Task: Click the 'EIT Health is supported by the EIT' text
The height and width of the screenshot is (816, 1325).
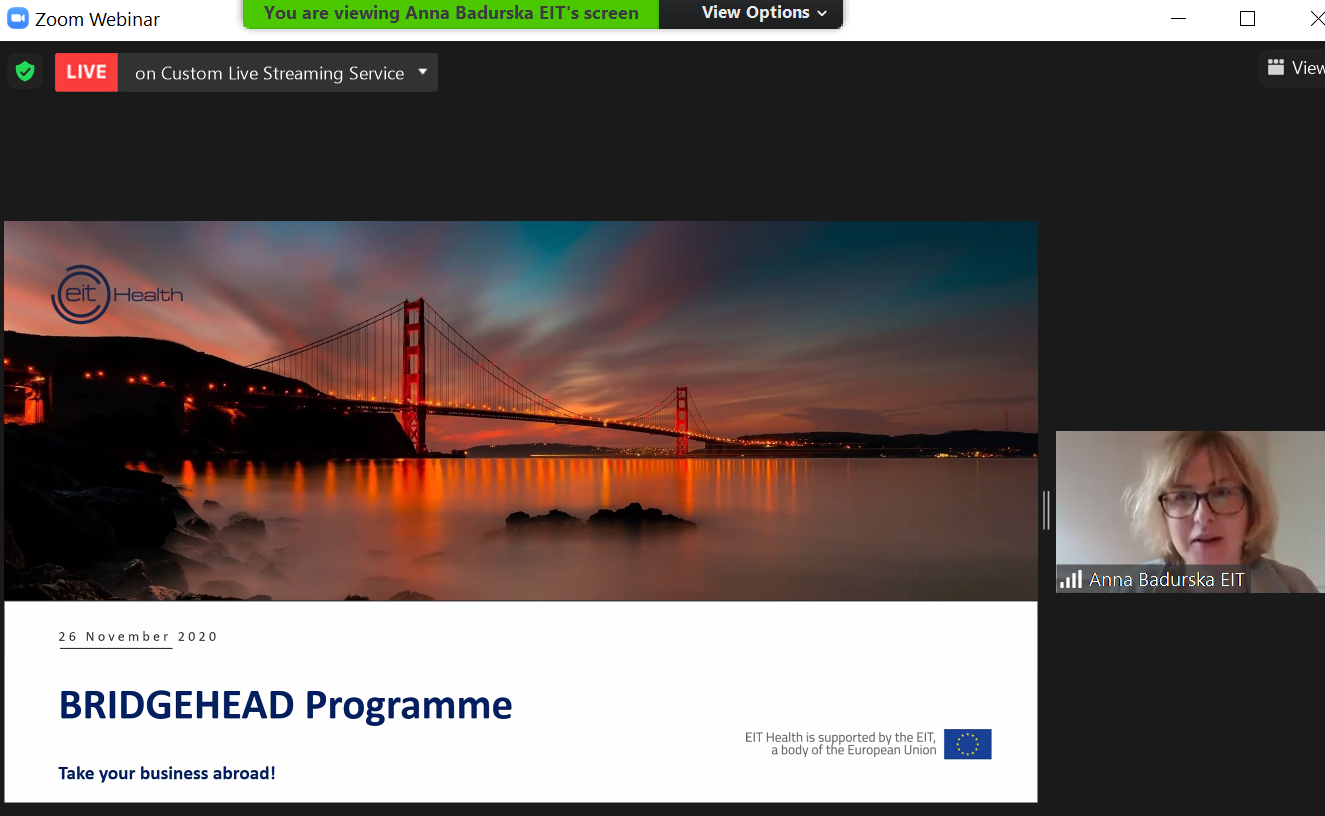Action: (x=840, y=738)
